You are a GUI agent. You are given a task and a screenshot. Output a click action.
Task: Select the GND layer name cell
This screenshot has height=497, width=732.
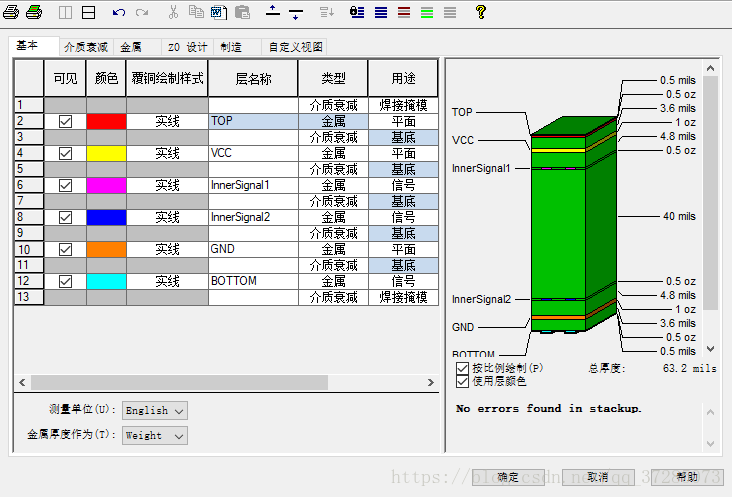click(x=253, y=249)
